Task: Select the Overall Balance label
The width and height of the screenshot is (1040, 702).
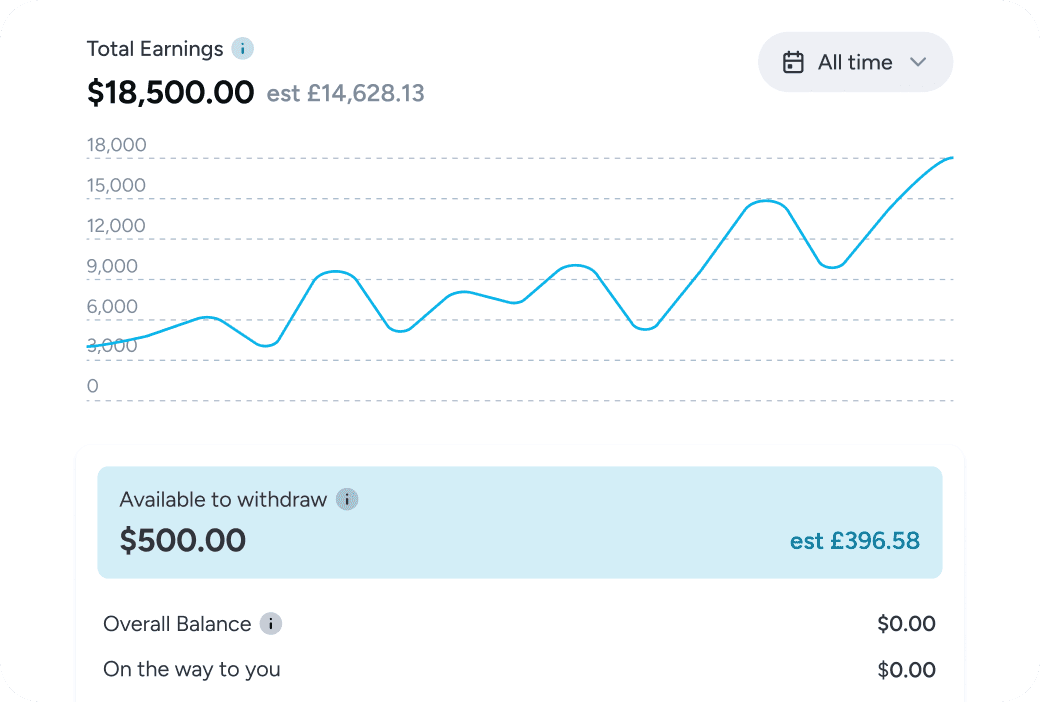Action: (177, 624)
